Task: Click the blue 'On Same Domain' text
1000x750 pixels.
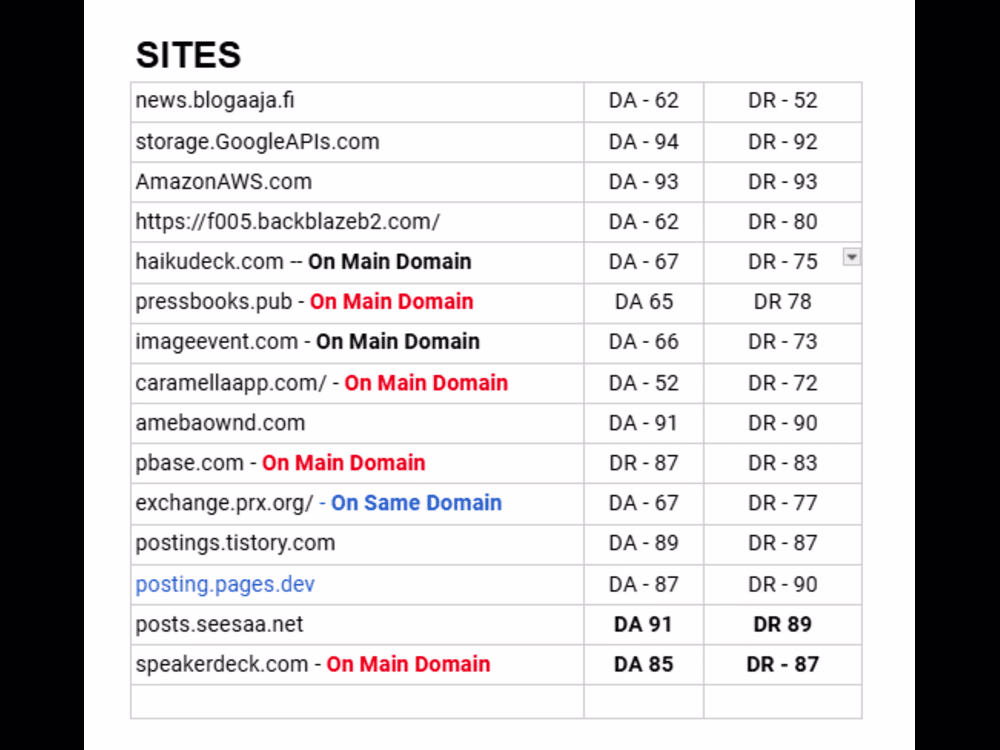Action: [x=416, y=503]
